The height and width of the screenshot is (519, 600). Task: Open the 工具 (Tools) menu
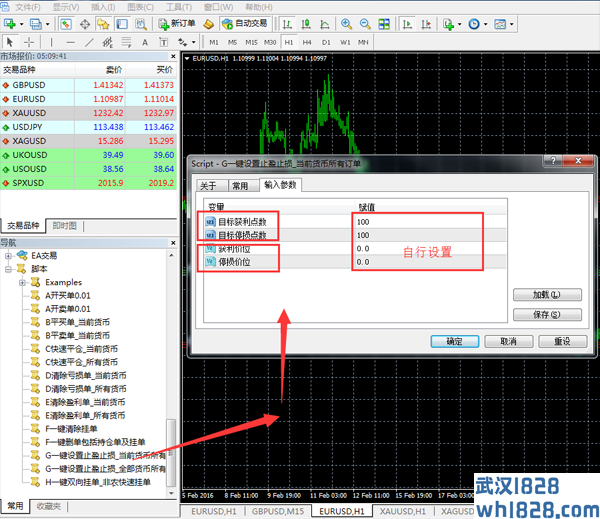pos(173,6)
